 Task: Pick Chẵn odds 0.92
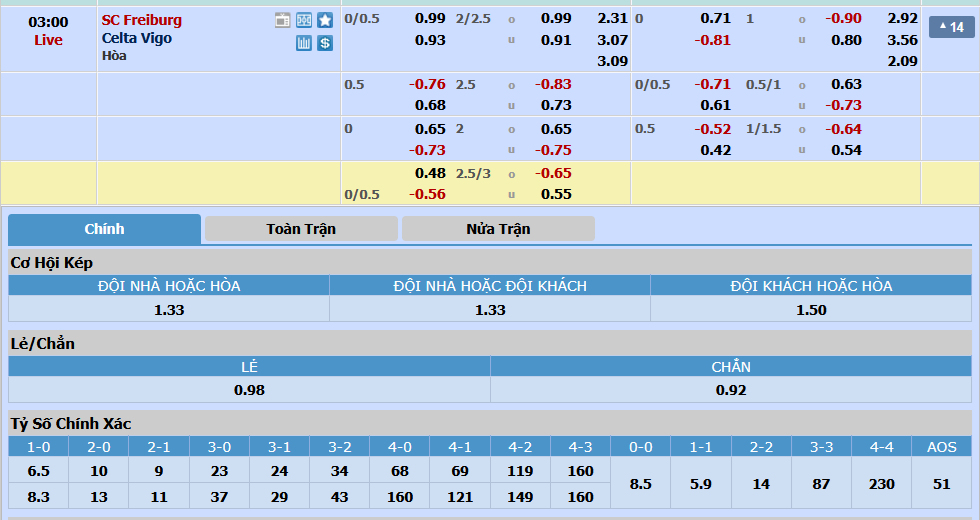[731, 390]
